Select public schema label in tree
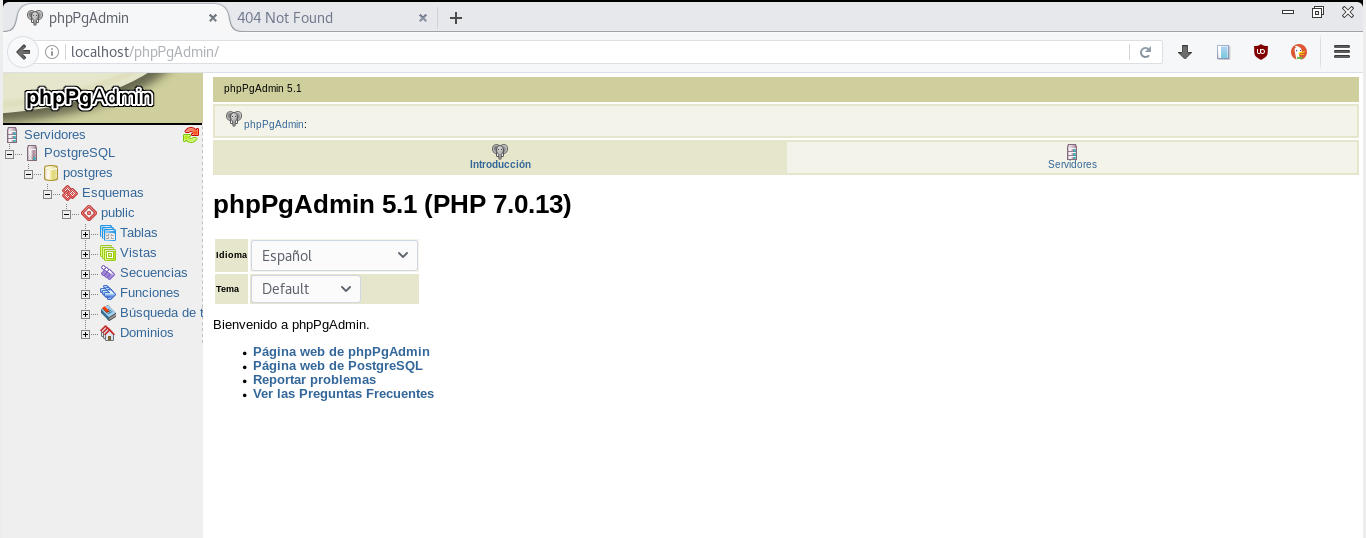 (x=117, y=213)
